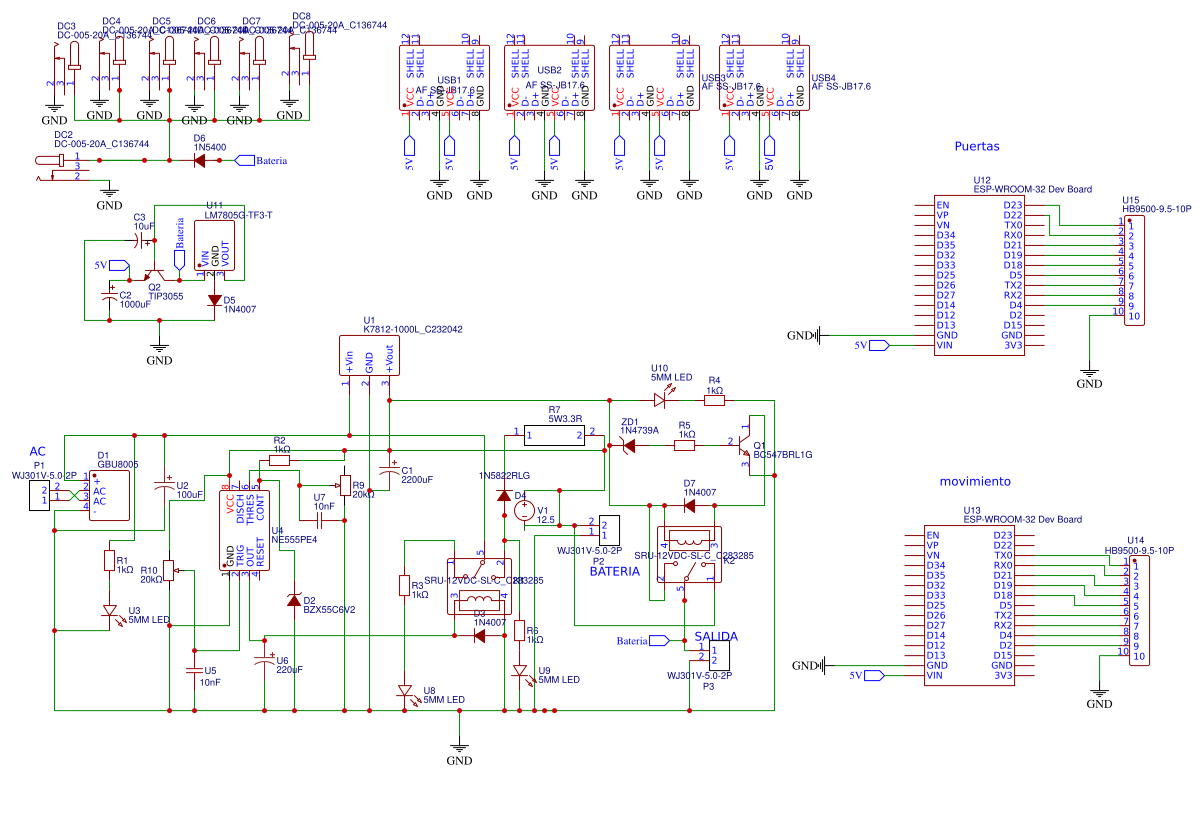Image resolution: width=1203 pixels, height=832 pixels.
Task: Select the D6 1N5400 diode symbol
Action: [x=199, y=160]
